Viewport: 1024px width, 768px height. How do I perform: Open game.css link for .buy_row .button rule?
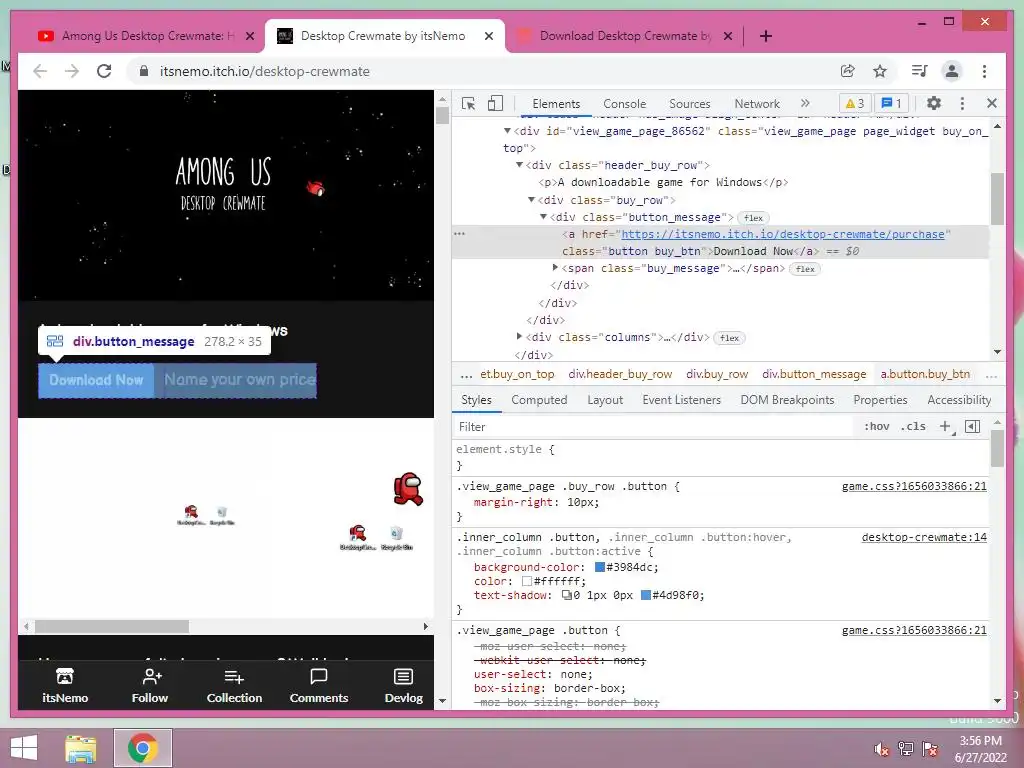(x=914, y=486)
